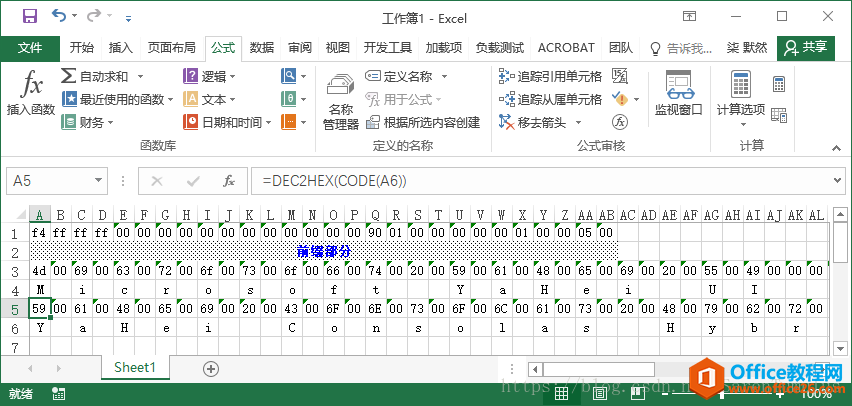Add a new sheet with plus button
The width and height of the screenshot is (852, 406).
pos(211,369)
